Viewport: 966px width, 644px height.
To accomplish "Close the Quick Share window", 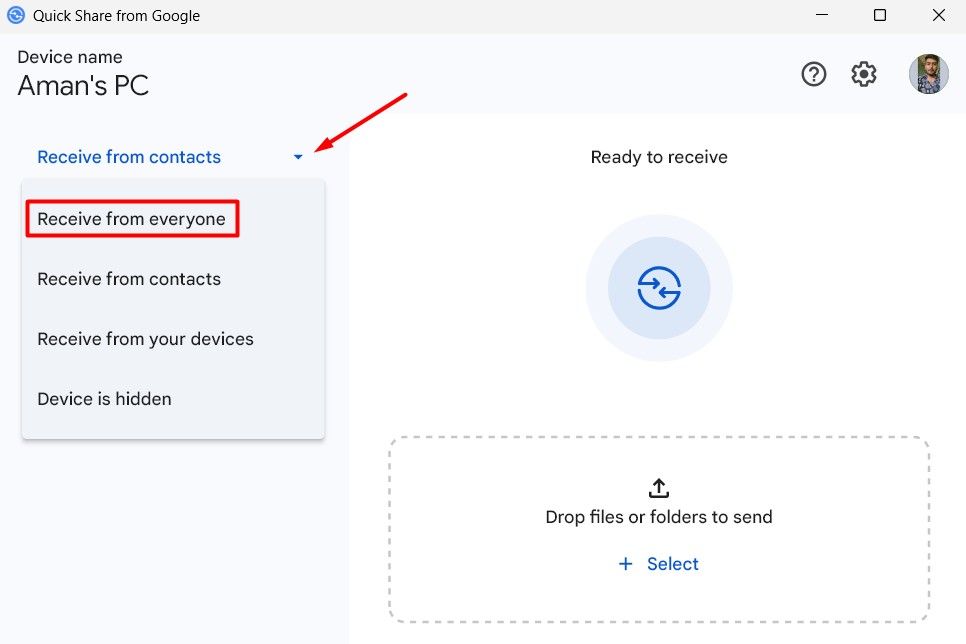I will [938, 15].
